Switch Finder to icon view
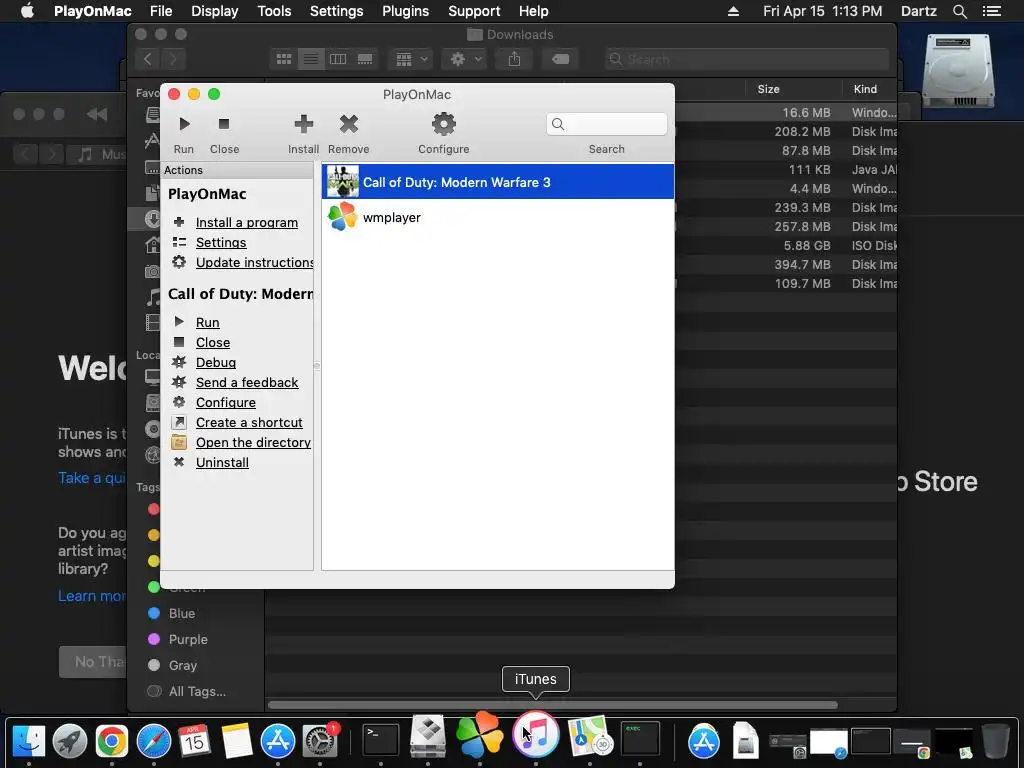This screenshot has height=768, width=1024. [284, 59]
